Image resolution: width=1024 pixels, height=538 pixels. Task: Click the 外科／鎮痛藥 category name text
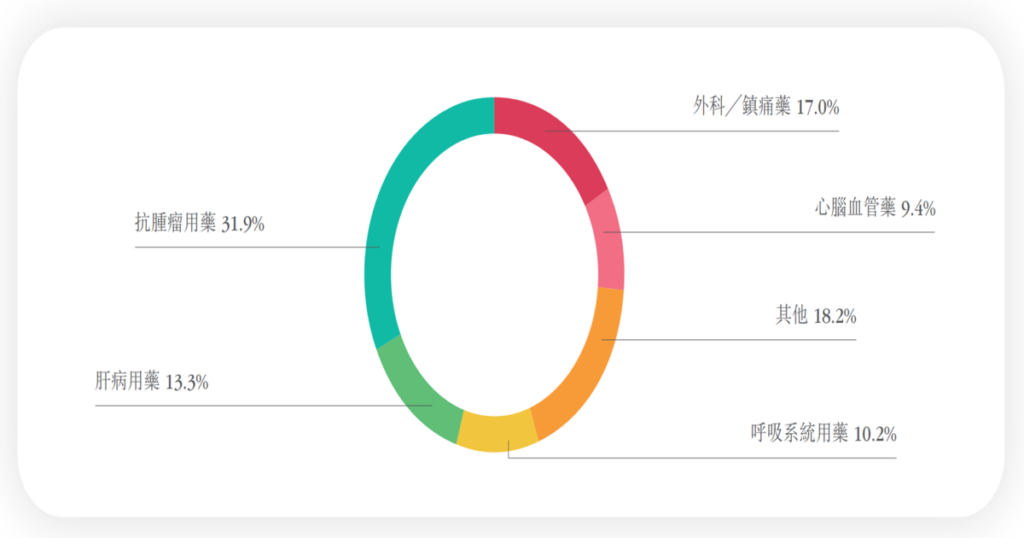[x=741, y=106]
